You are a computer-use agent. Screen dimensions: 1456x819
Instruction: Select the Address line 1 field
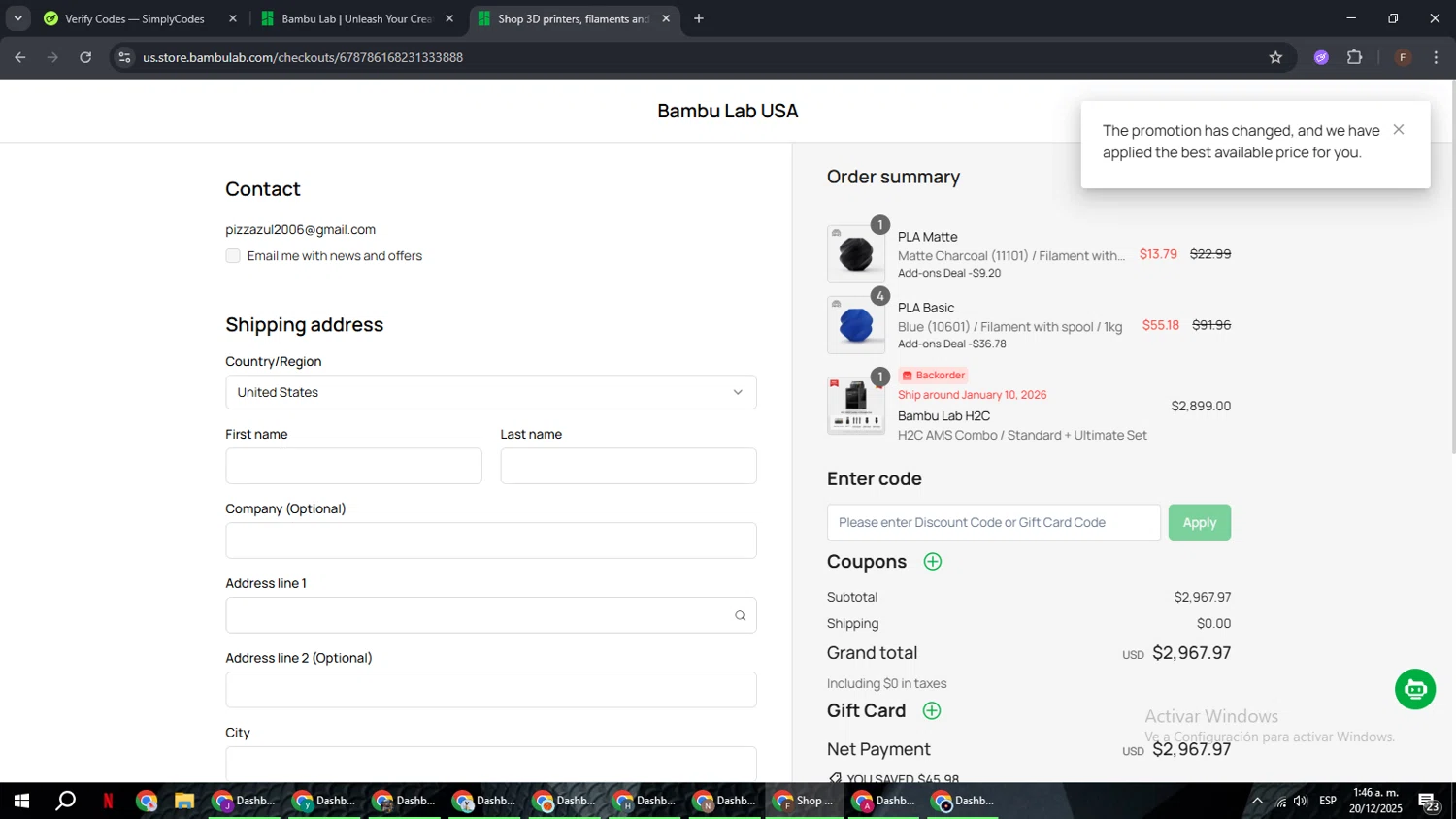(x=491, y=615)
